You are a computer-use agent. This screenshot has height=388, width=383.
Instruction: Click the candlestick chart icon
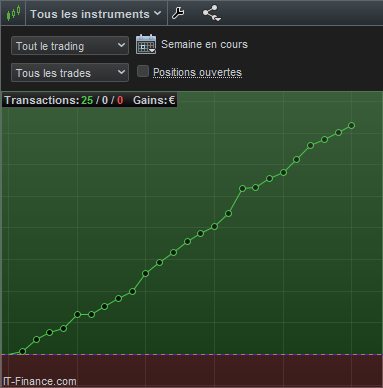click(13, 13)
